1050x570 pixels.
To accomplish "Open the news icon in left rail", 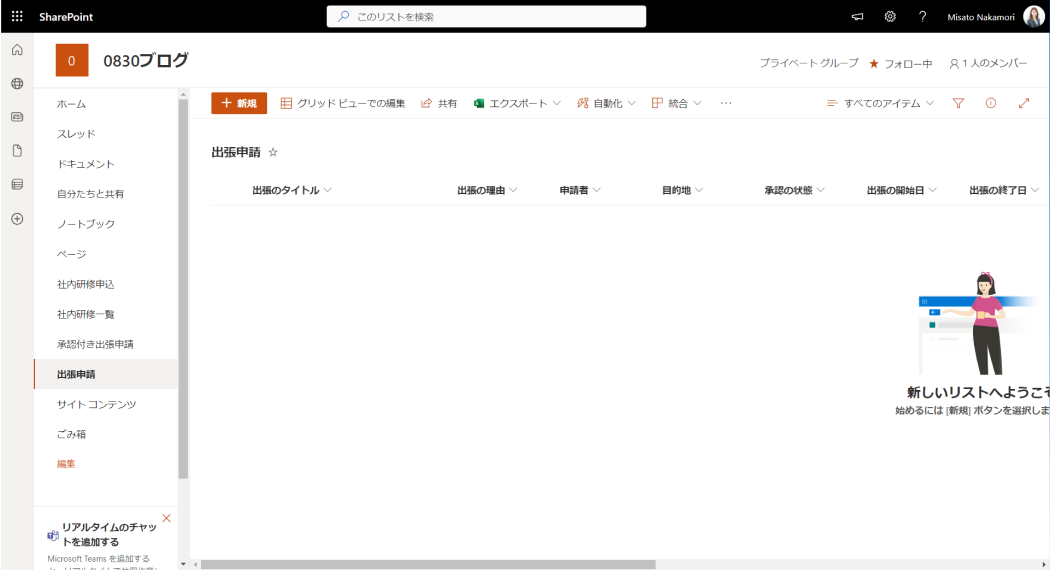I will 17,117.
